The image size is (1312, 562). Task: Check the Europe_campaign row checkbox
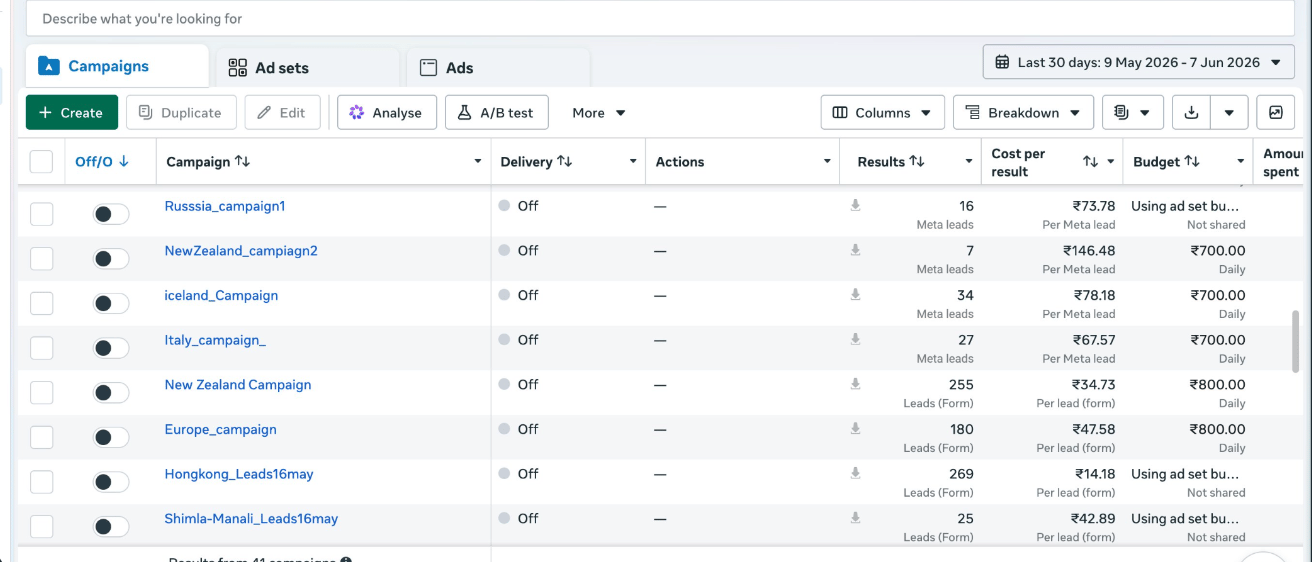click(x=41, y=437)
